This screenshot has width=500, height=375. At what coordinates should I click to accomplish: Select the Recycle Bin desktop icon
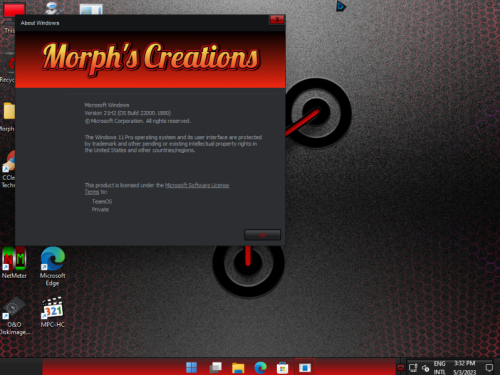coord(8,70)
